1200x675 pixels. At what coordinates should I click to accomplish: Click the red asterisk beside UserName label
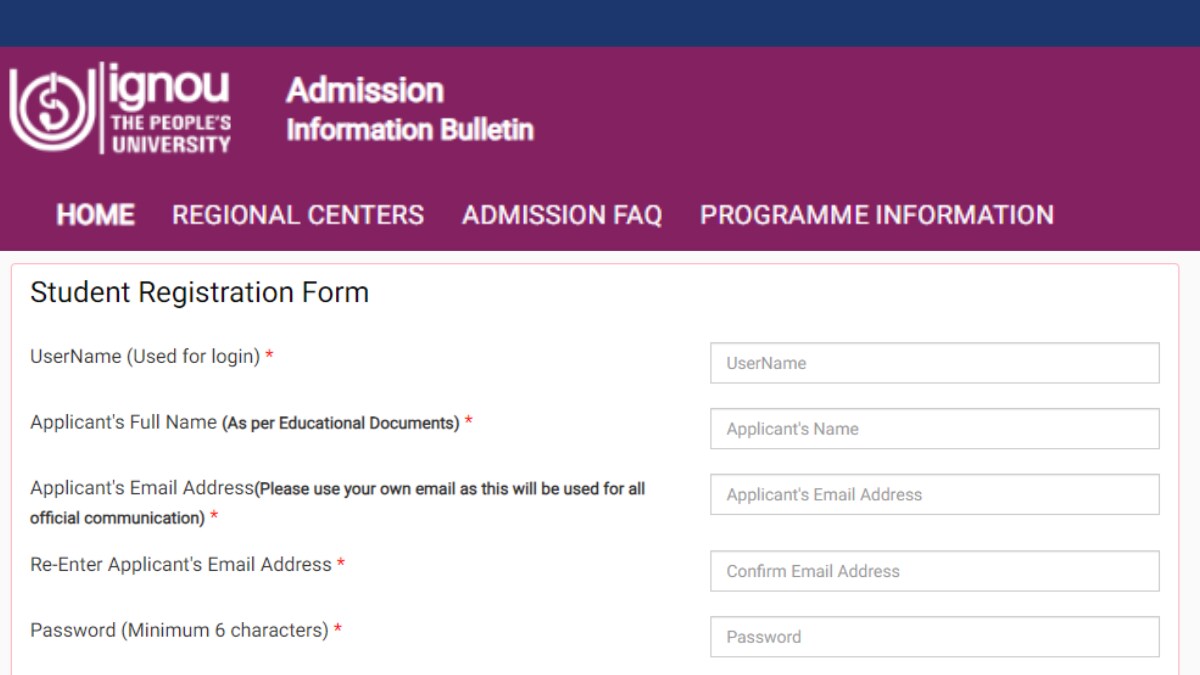pos(271,356)
